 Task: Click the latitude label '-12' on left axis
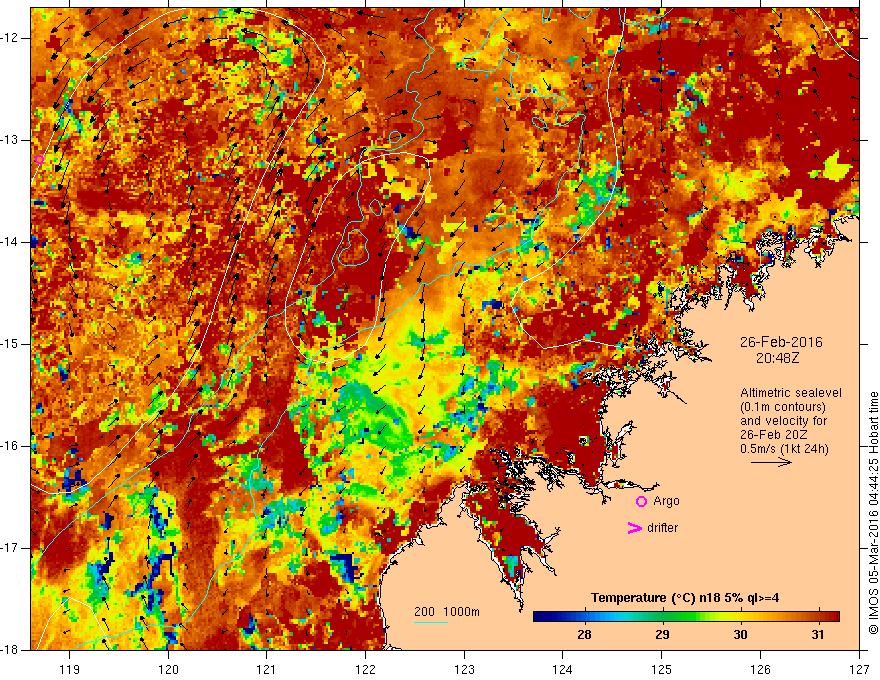point(10,38)
